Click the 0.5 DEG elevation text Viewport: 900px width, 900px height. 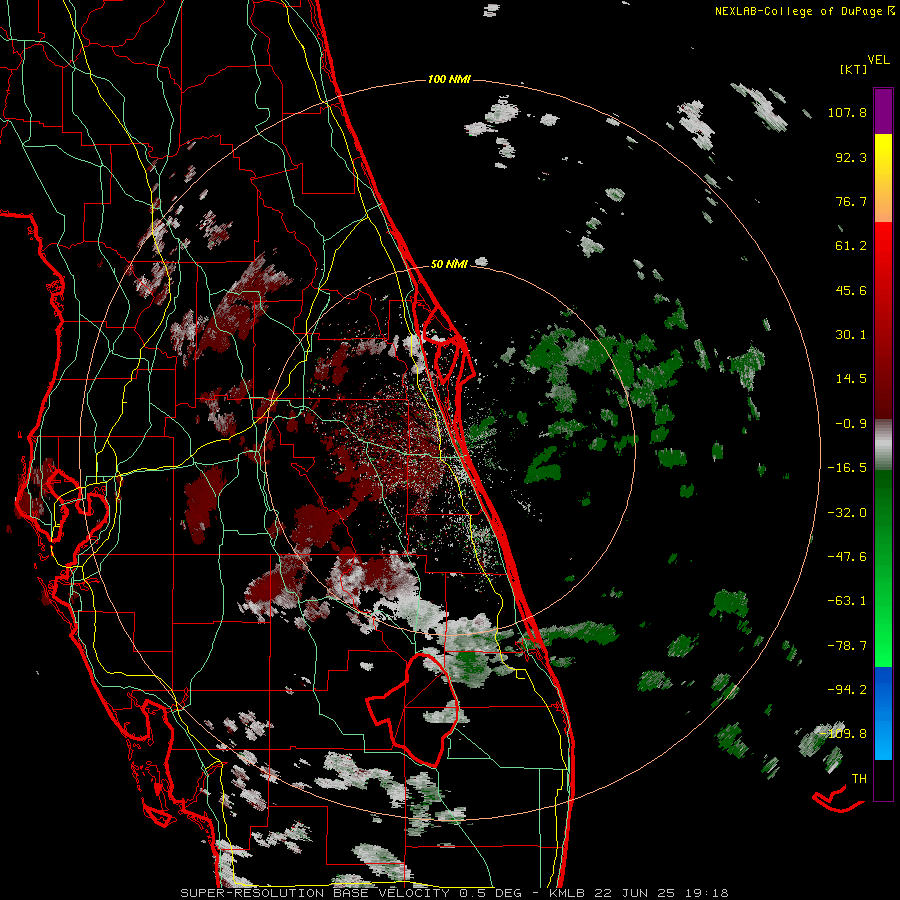[490, 893]
